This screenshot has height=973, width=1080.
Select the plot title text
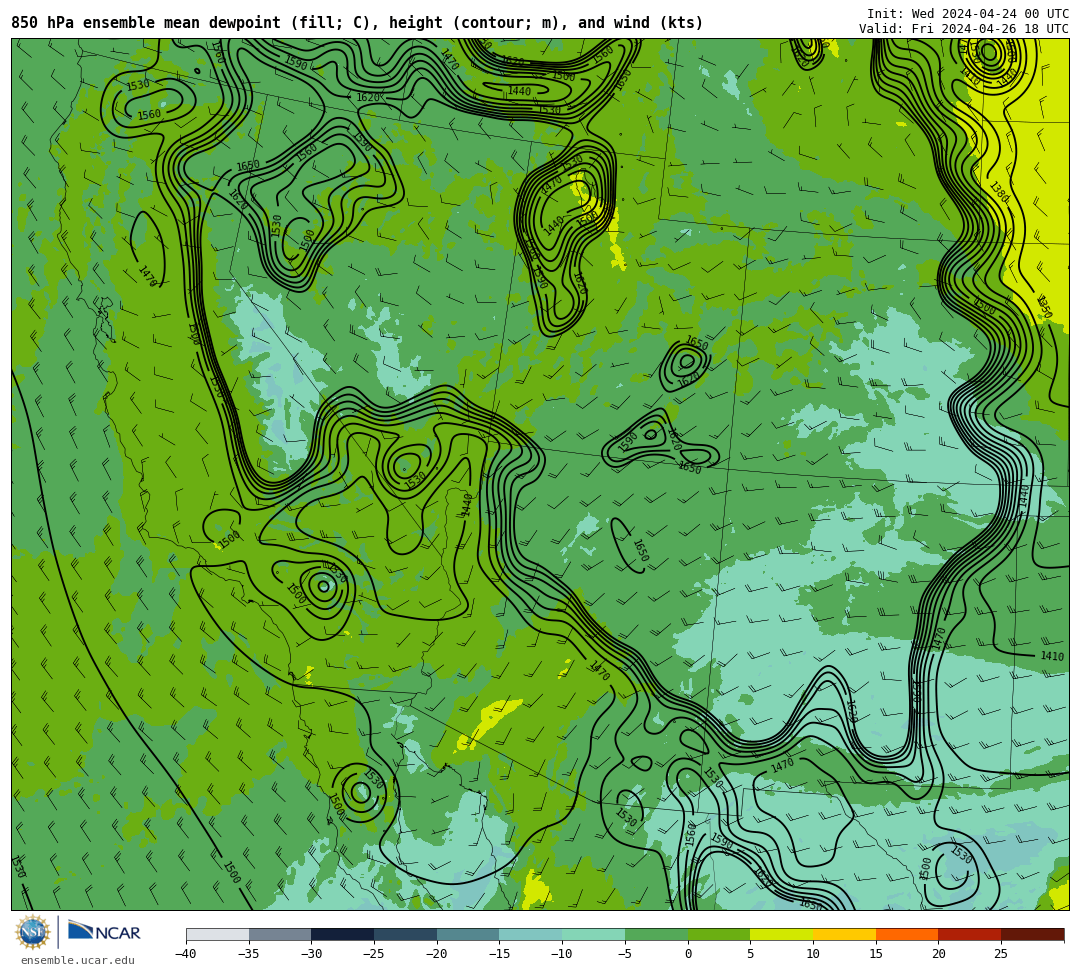357,23
